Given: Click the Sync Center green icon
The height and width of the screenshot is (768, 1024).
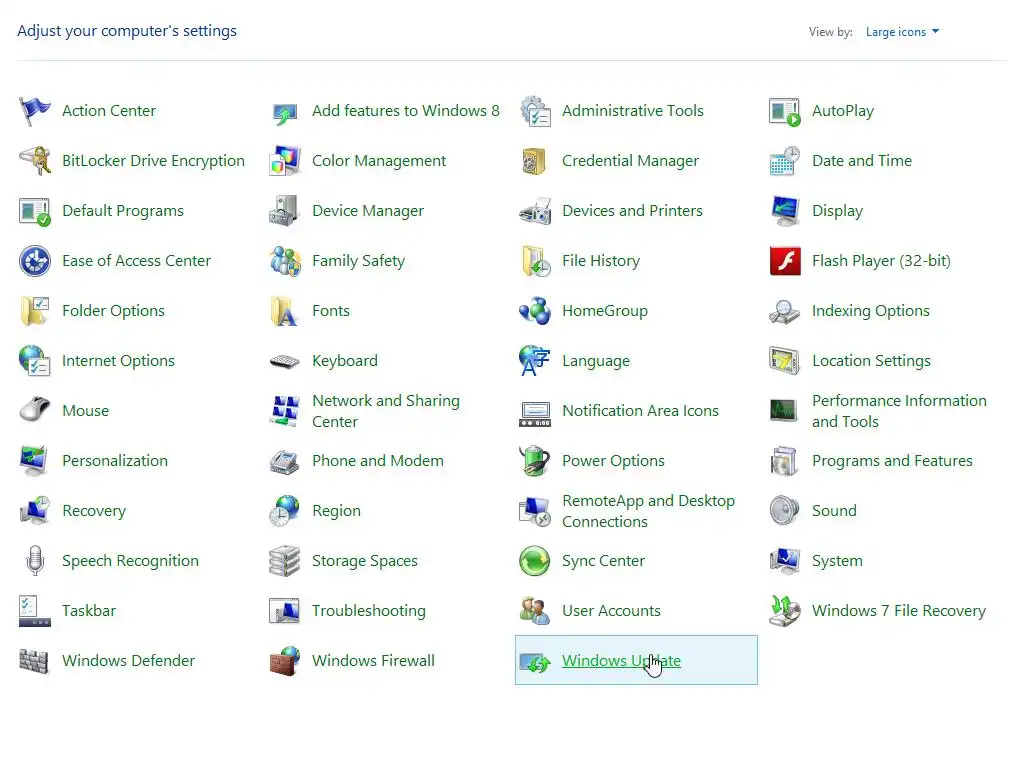Looking at the screenshot, I should point(535,561).
